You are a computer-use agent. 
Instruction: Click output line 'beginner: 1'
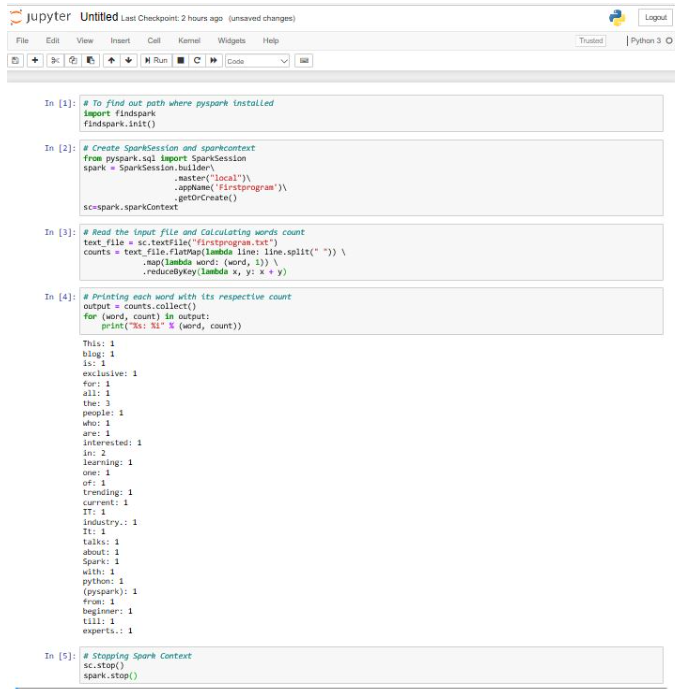(108, 611)
